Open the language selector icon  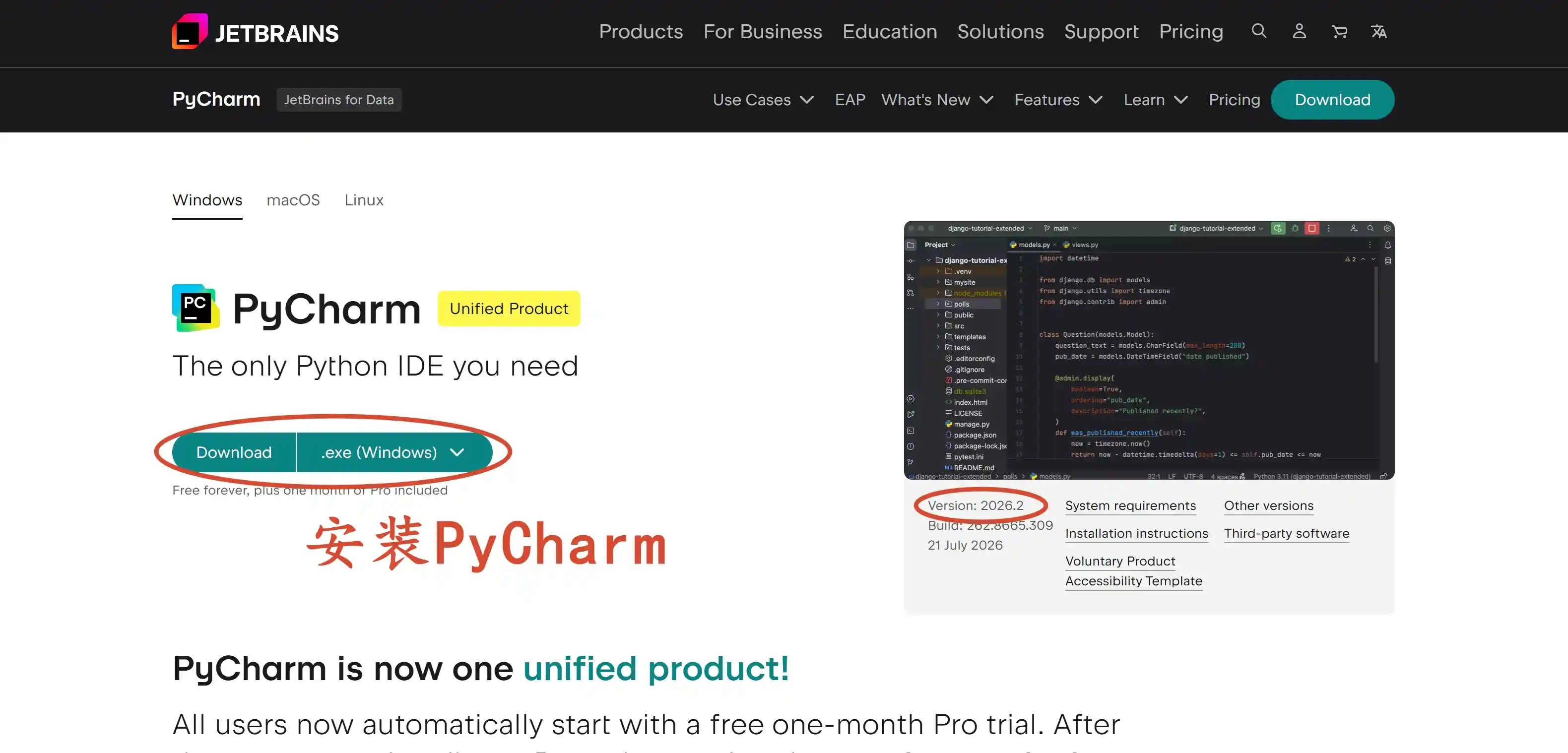coord(1378,31)
